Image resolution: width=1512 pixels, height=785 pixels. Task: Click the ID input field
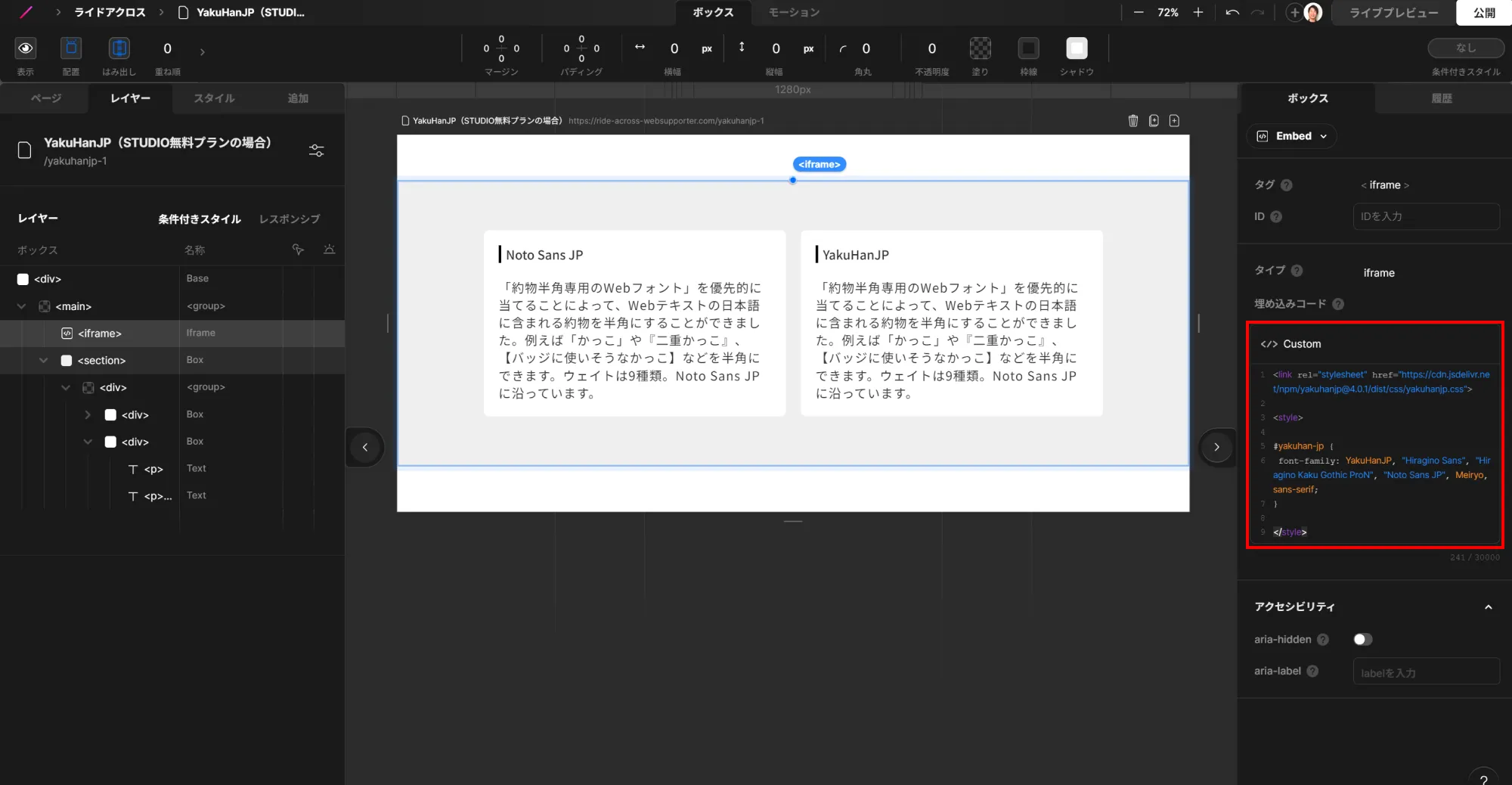coord(1426,216)
